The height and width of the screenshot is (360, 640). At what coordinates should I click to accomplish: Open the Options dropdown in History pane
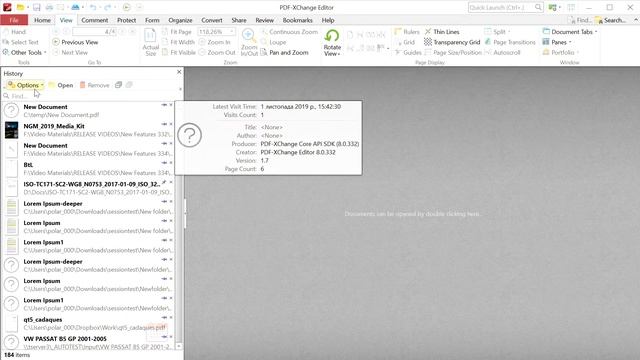(26, 85)
